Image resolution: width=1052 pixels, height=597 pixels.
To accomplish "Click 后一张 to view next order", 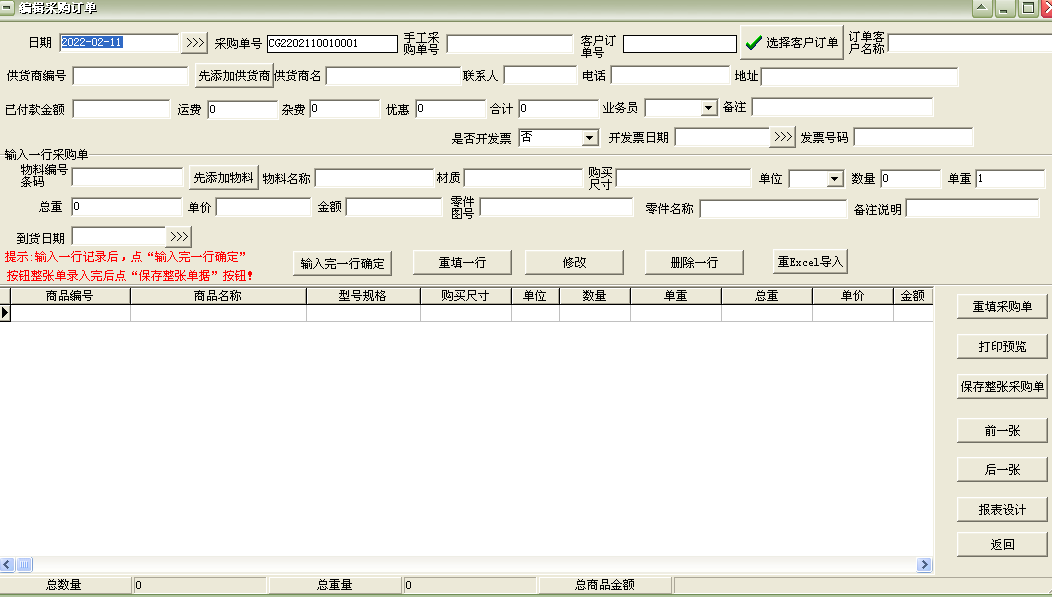I will point(1000,469).
